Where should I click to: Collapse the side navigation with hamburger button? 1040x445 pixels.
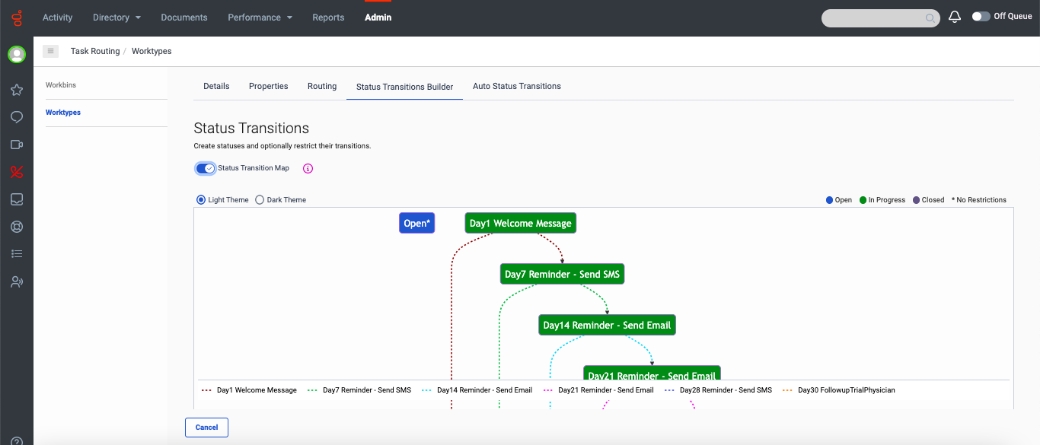pos(51,51)
